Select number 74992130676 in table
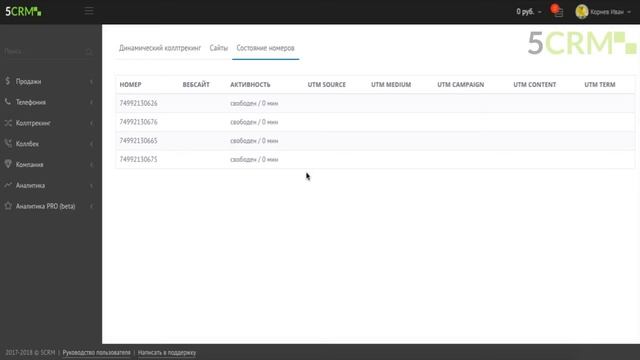The width and height of the screenshot is (640, 360). (138, 122)
